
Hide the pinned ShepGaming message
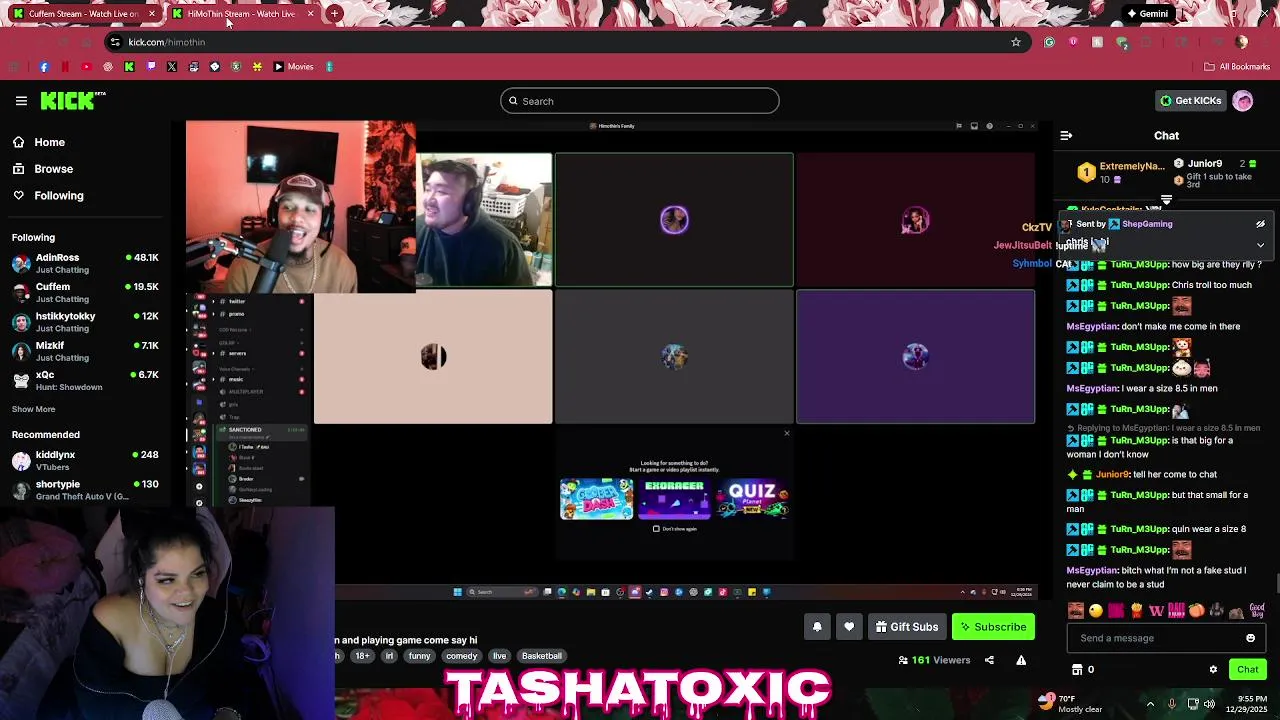[x=1260, y=224]
